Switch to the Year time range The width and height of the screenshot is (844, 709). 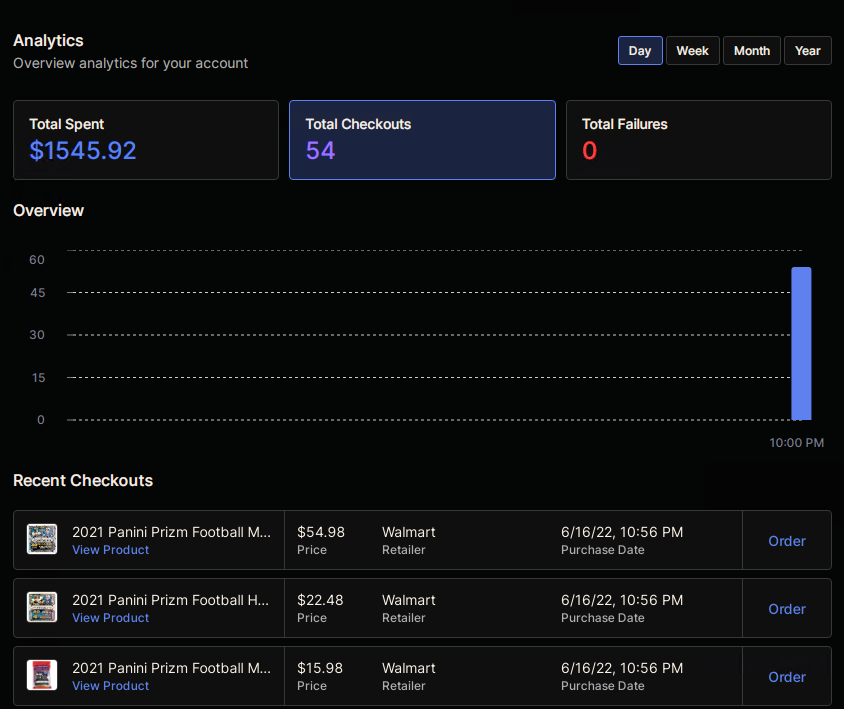click(807, 51)
